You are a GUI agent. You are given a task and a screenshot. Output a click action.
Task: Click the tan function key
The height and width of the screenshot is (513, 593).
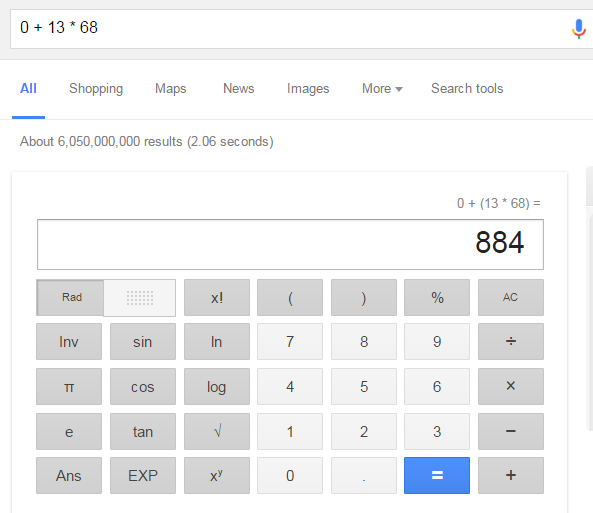(143, 432)
